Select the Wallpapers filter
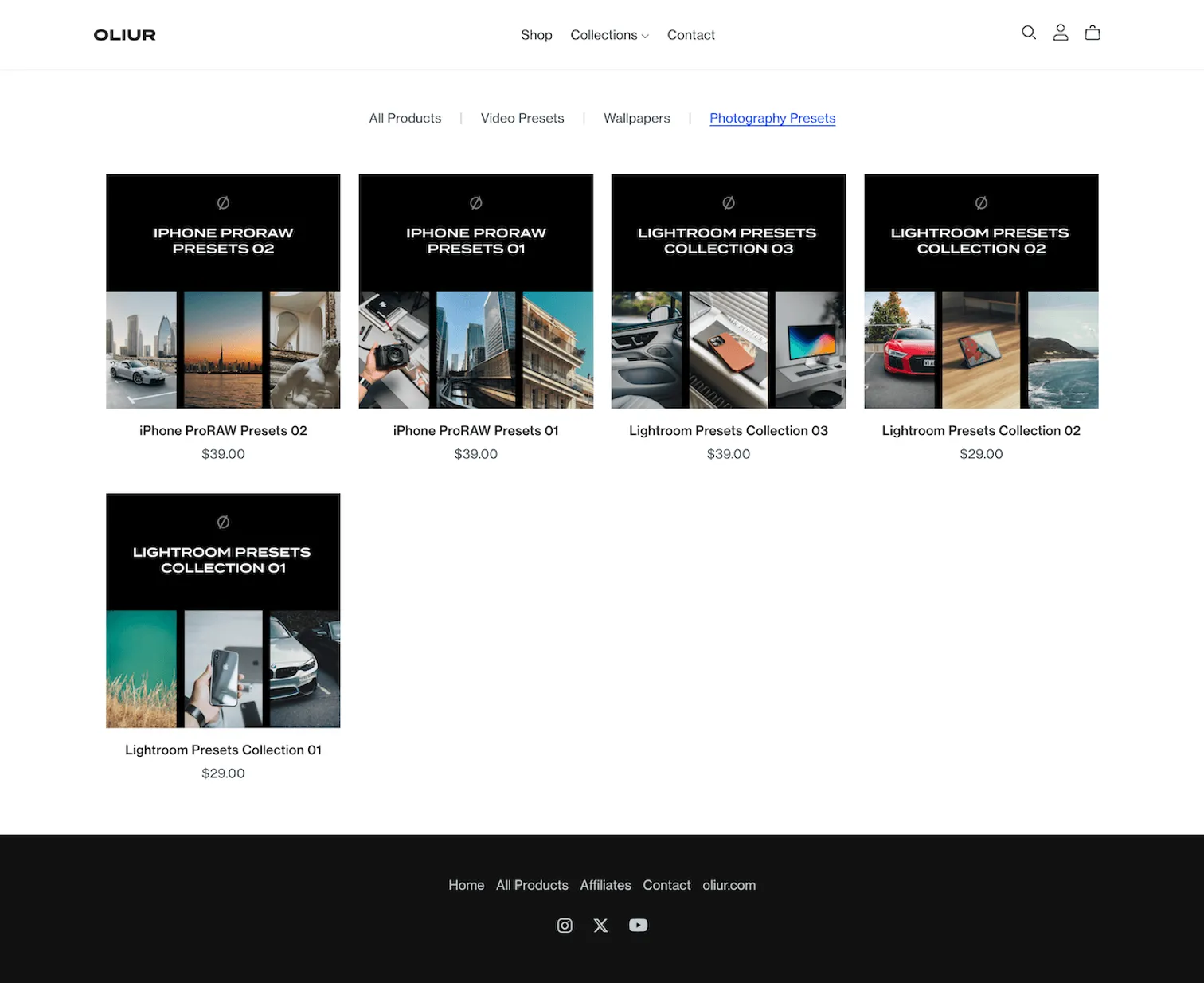The image size is (1204, 983). click(x=636, y=118)
